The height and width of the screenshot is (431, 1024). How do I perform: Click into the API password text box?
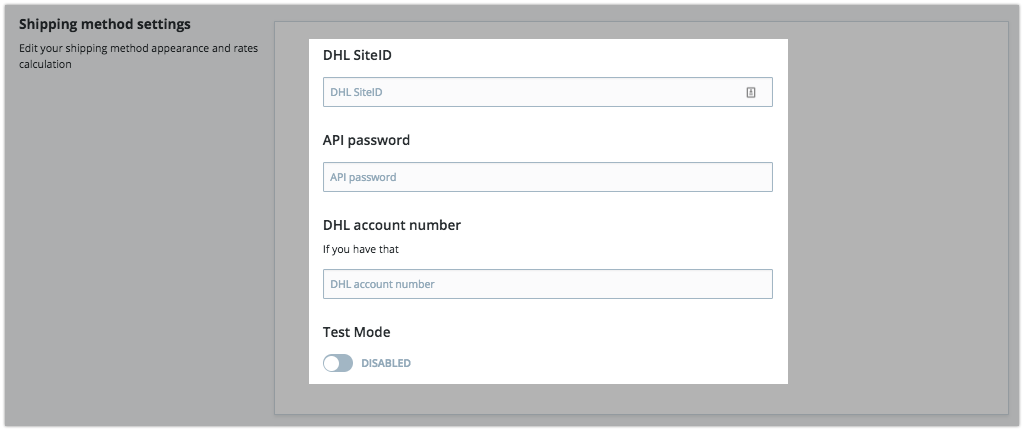pos(547,177)
